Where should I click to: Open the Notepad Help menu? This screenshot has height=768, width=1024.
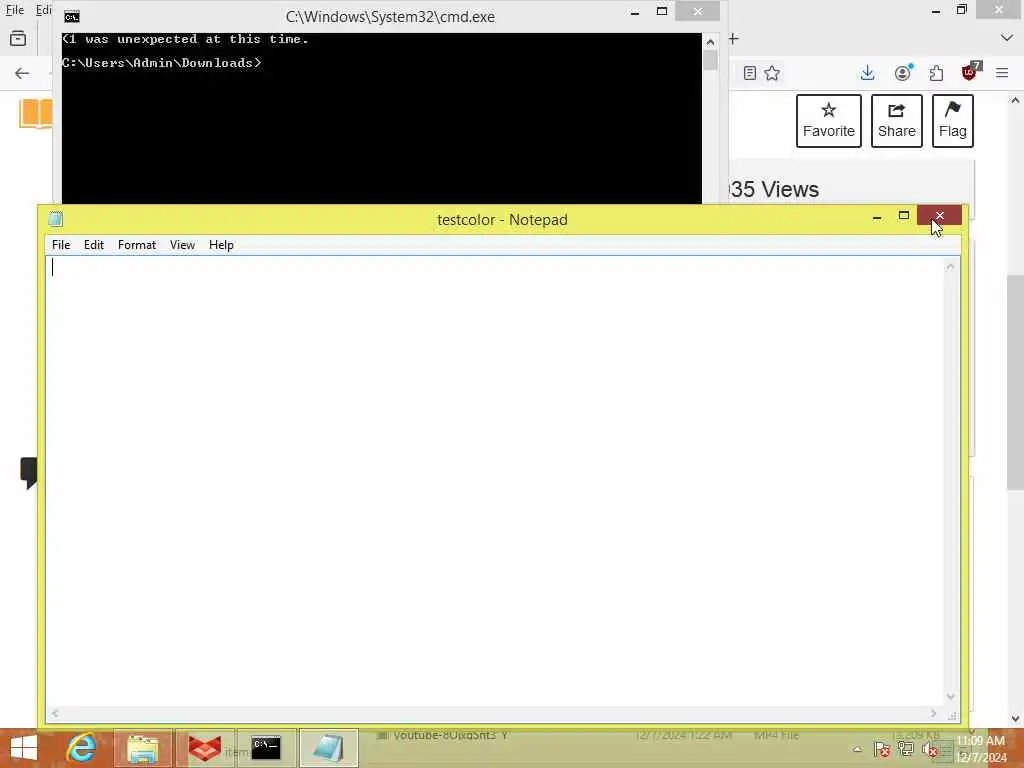click(x=221, y=245)
